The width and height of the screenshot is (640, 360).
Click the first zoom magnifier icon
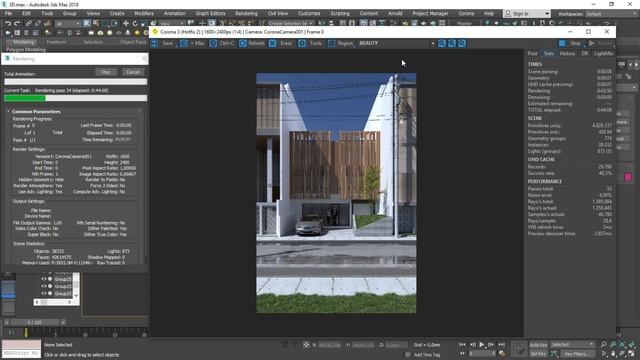442,43
